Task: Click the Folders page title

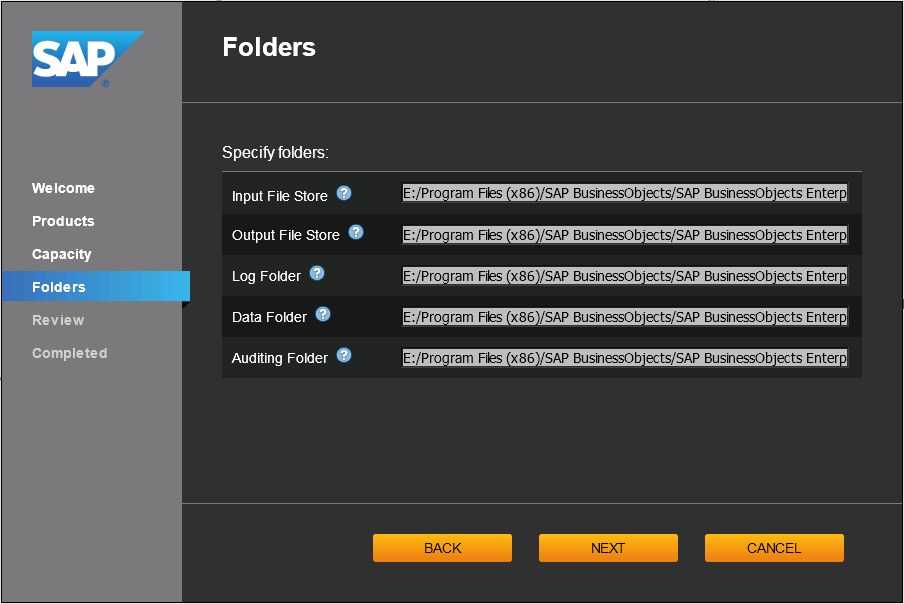Action: (x=269, y=47)
